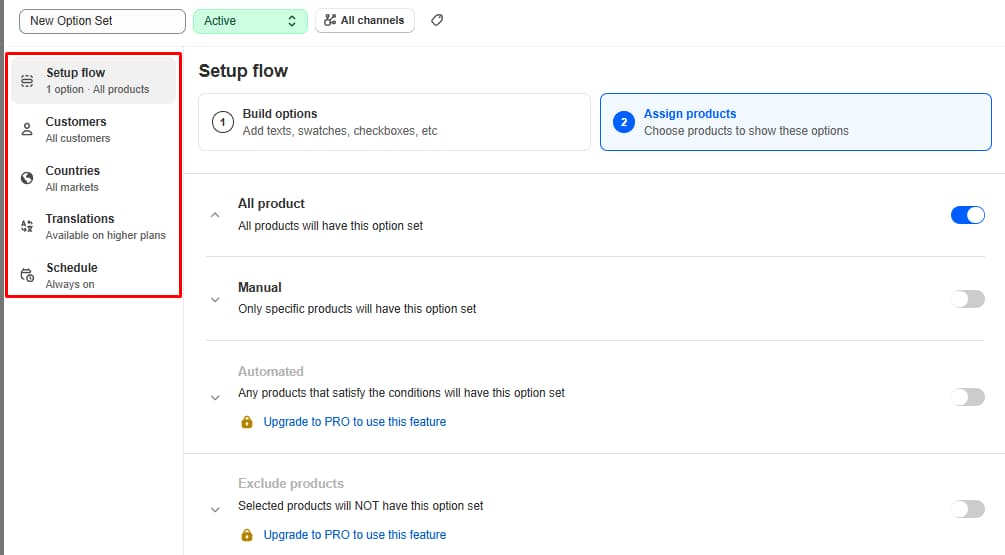
Task: Toggle the Exclude products switch
Action: [x=968, y=509]
